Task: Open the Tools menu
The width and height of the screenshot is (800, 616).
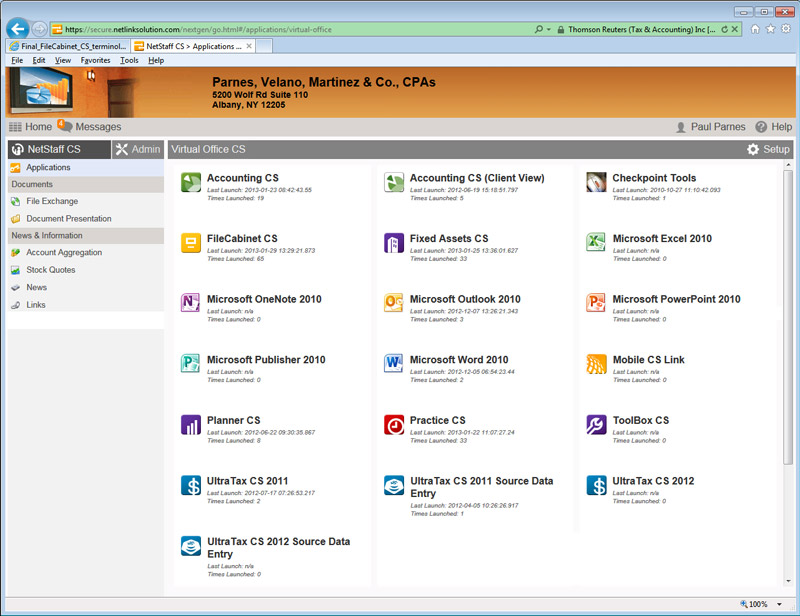Action: click(129, 60)
